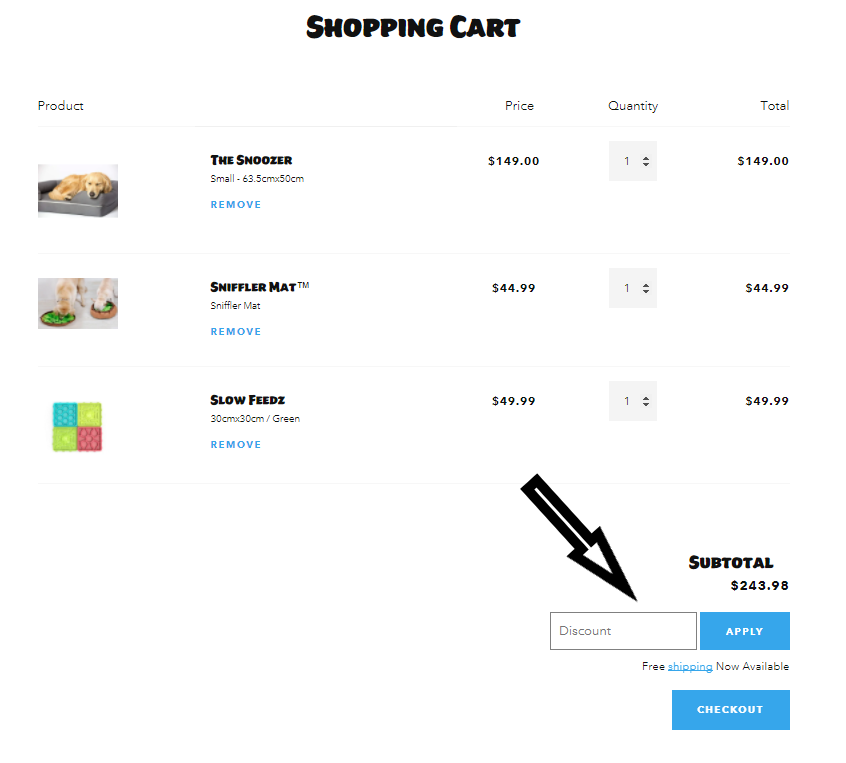
Task: Remove the Sniffler Mat from cart
Action: (x=236, y=331)
